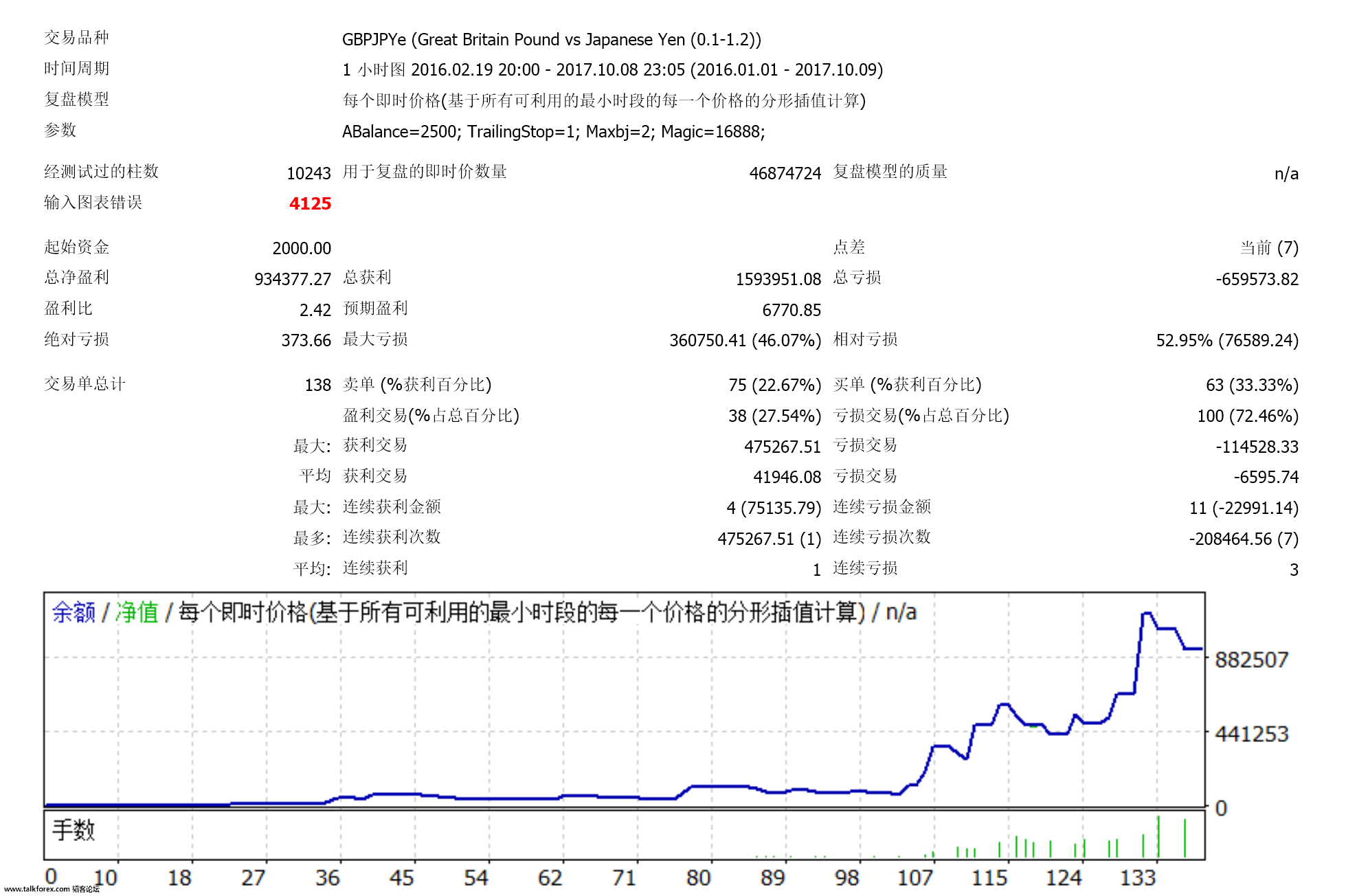The width and height of the screenshot is (1346, 896).
Task: Click the x-axis tick label 107
Action: click(915, 877)
